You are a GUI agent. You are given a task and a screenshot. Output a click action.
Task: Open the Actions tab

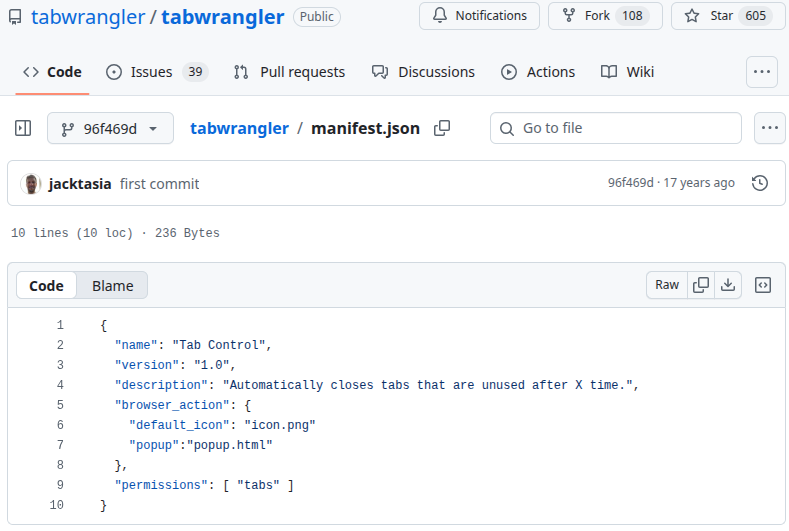(538, 72)
